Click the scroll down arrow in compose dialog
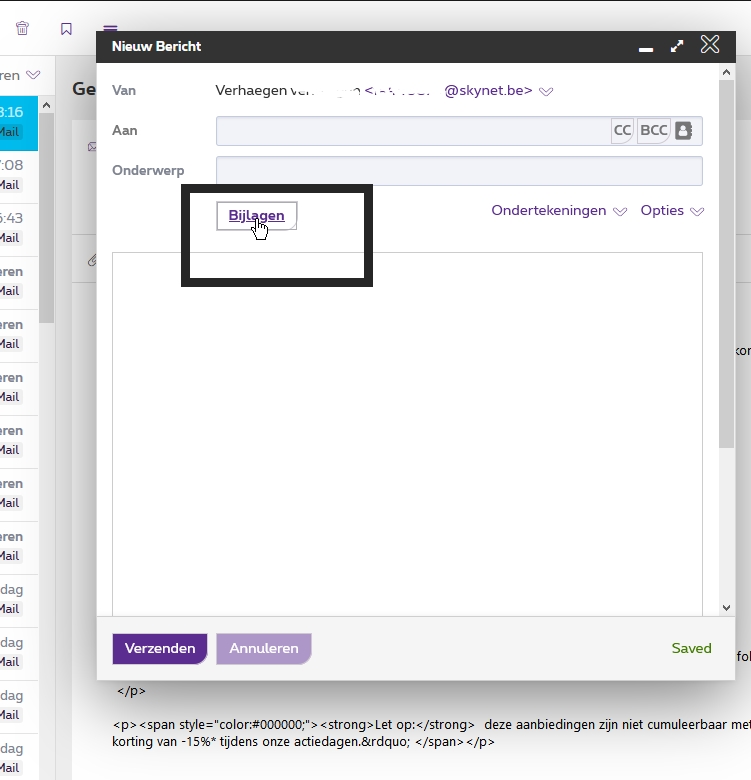The height and width of the screenshot is (780, 751). pyautogui.click(x=727, y=607)
